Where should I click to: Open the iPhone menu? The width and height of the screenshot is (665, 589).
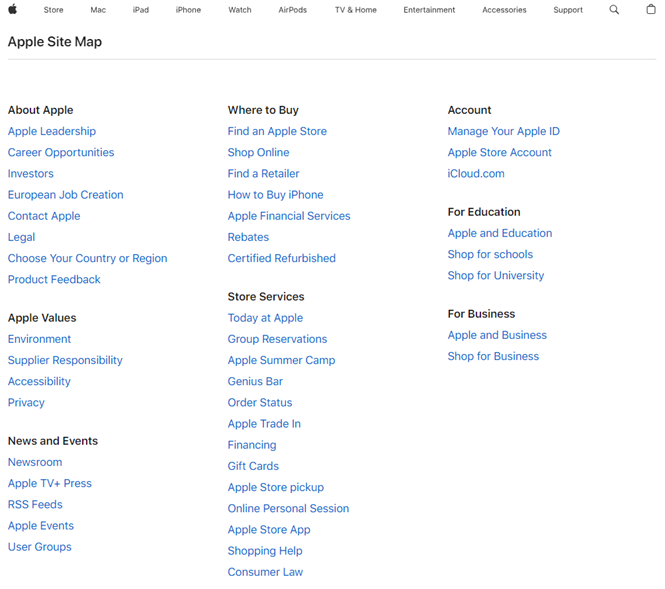[188, 10]
